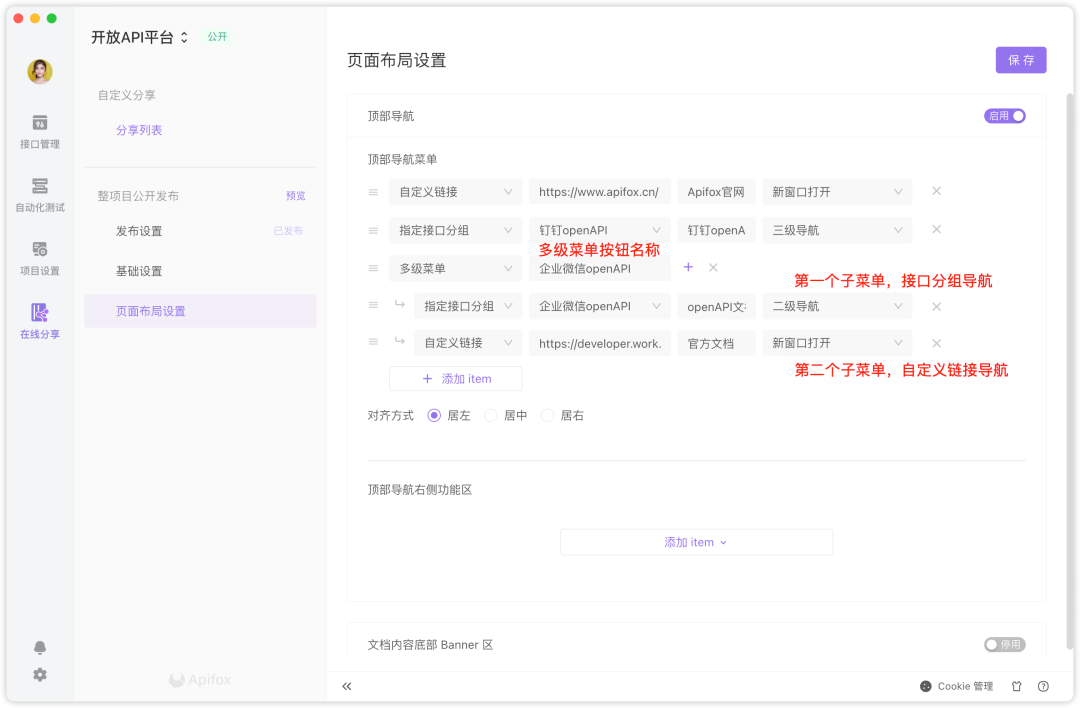Collapse sidebar with double-arrow icon

(346, 686)
